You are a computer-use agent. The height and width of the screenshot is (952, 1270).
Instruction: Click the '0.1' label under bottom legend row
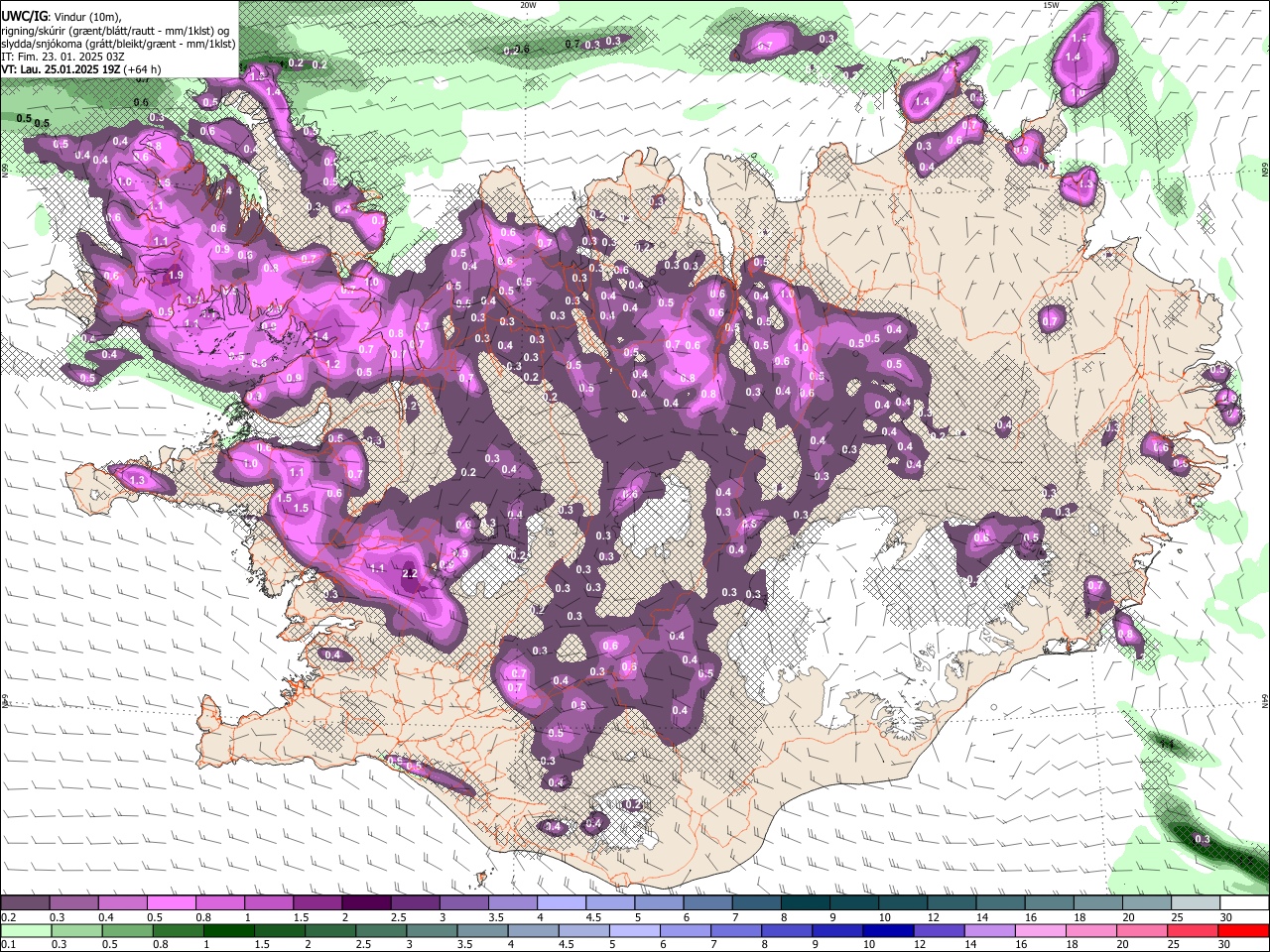pos(9,944)
